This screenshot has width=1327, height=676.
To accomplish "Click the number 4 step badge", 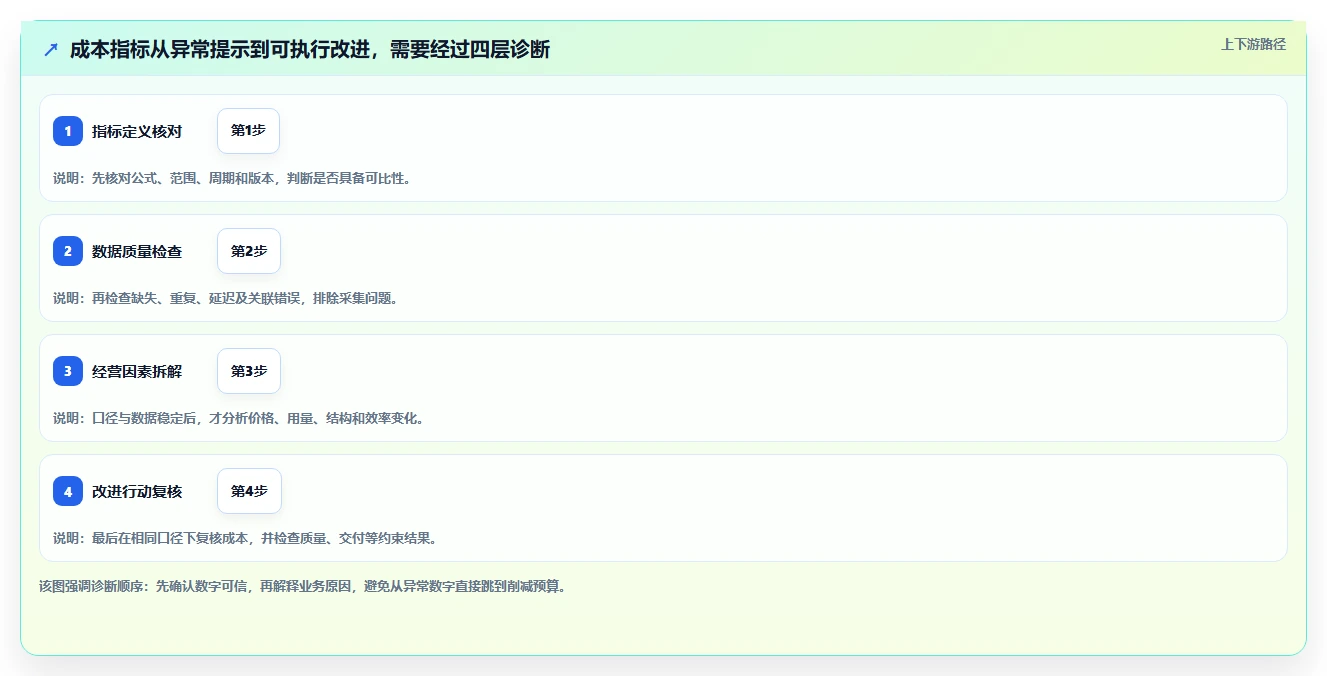I will pyautogui.click(x=68, y=491).
